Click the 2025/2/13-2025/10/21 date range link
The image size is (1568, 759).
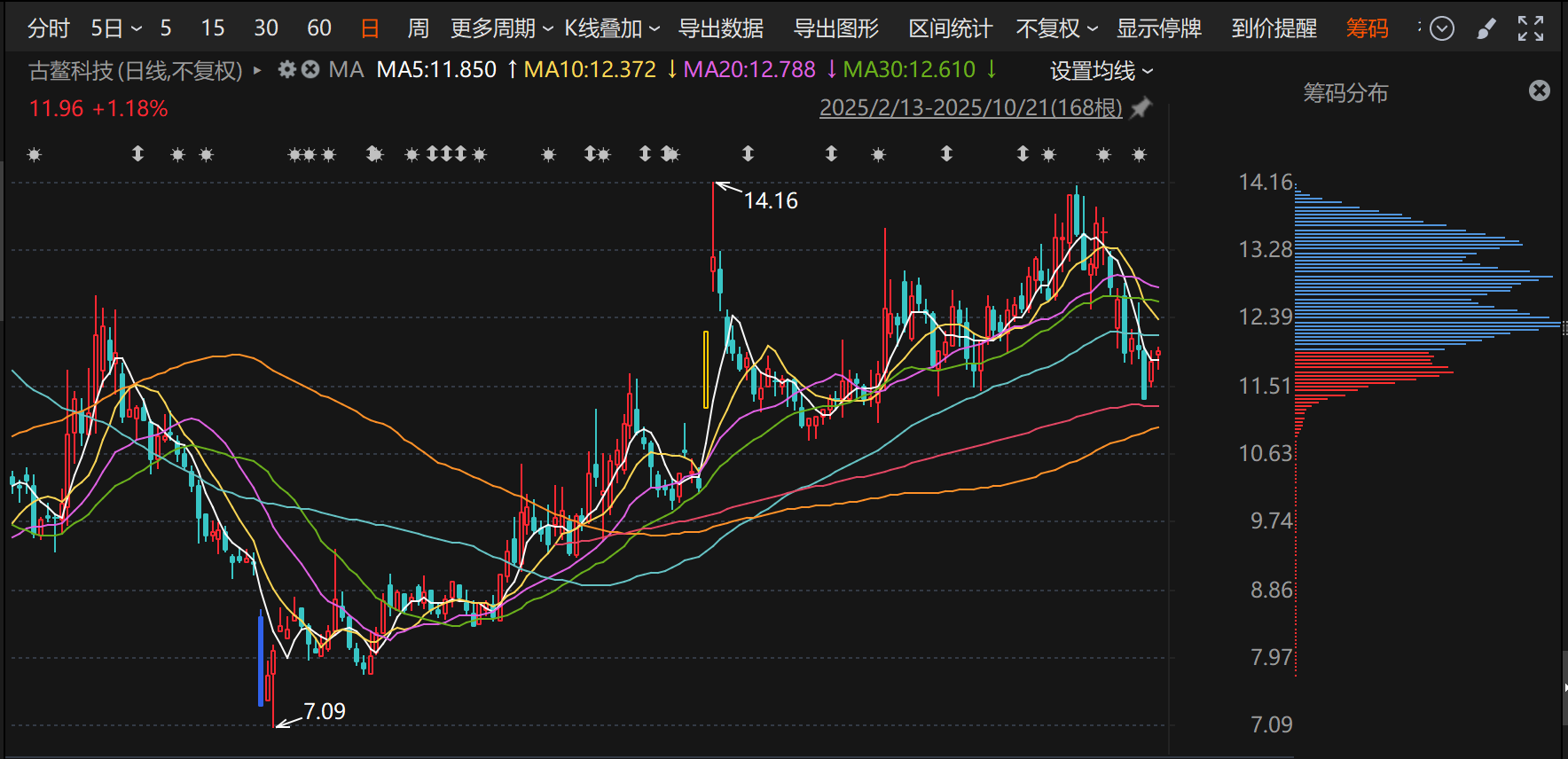pyautogui.click(x=970, y=108)
